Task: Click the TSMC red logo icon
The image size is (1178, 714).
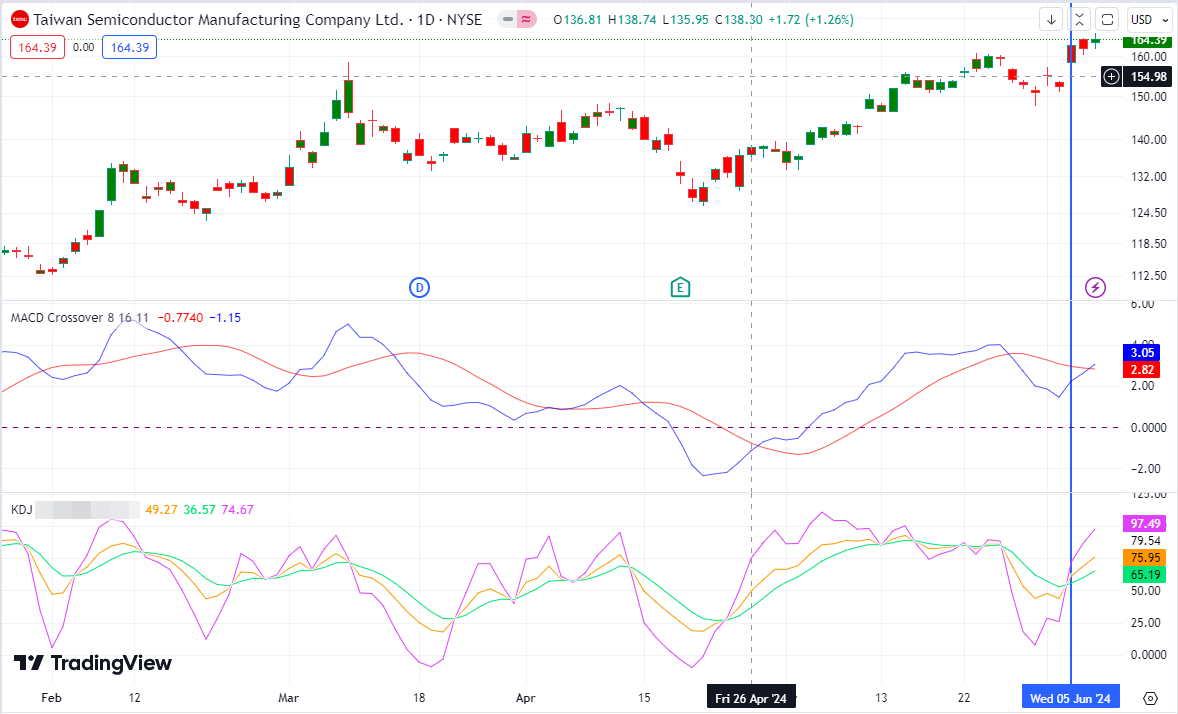Action: click(20, 20)
